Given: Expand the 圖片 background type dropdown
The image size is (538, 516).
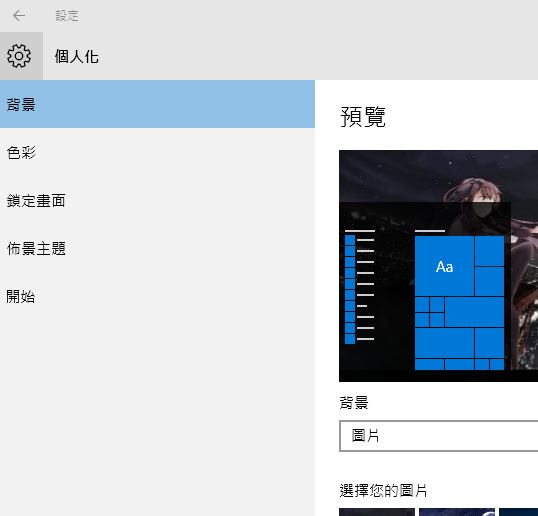Looking at the screenshot, I should pos(439,436).
